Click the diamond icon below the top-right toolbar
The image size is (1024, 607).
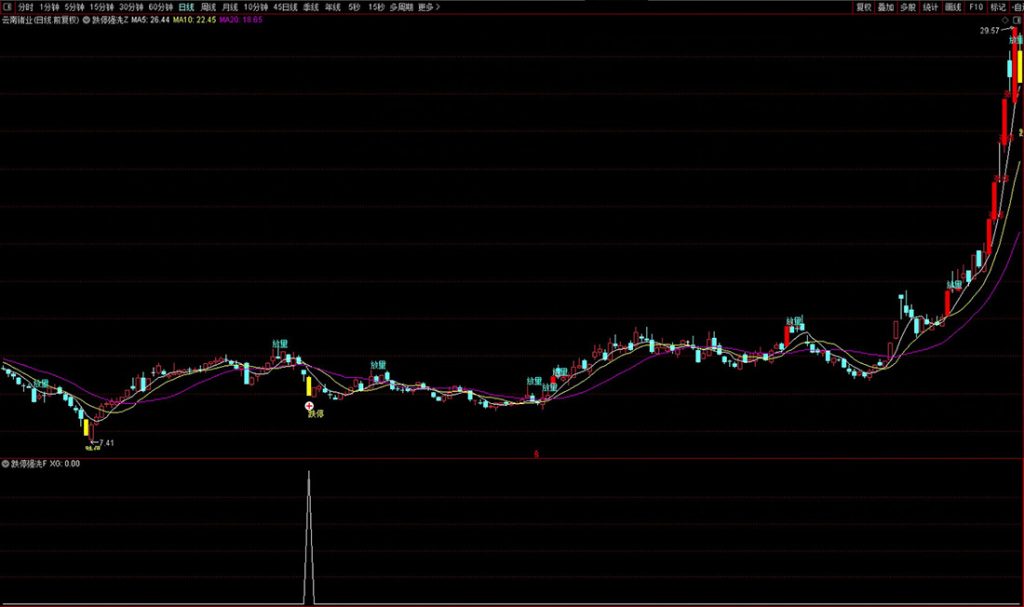pos(1005,19)
